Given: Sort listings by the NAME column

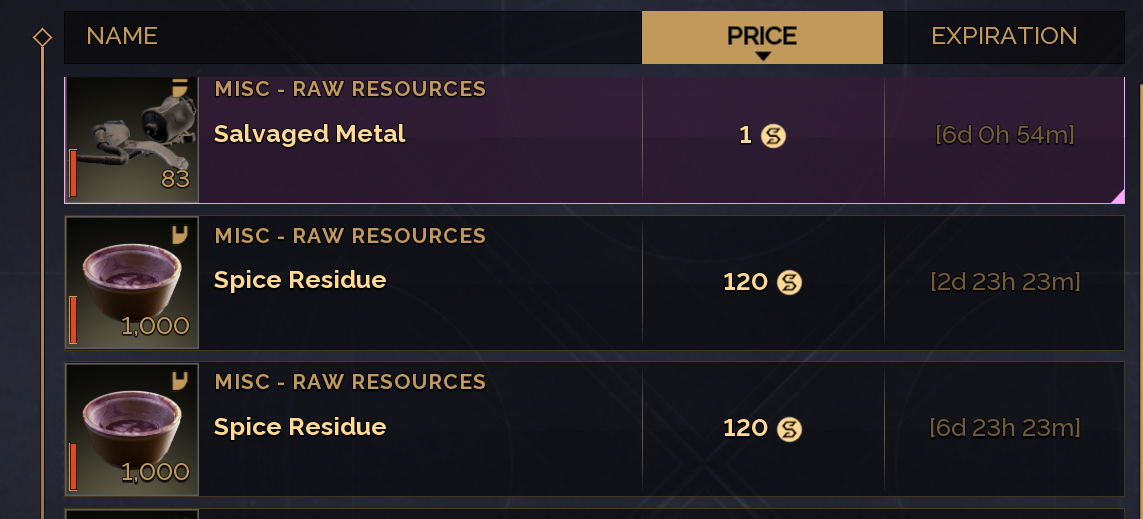Looking at the screenshot, I should coord(122,37).
